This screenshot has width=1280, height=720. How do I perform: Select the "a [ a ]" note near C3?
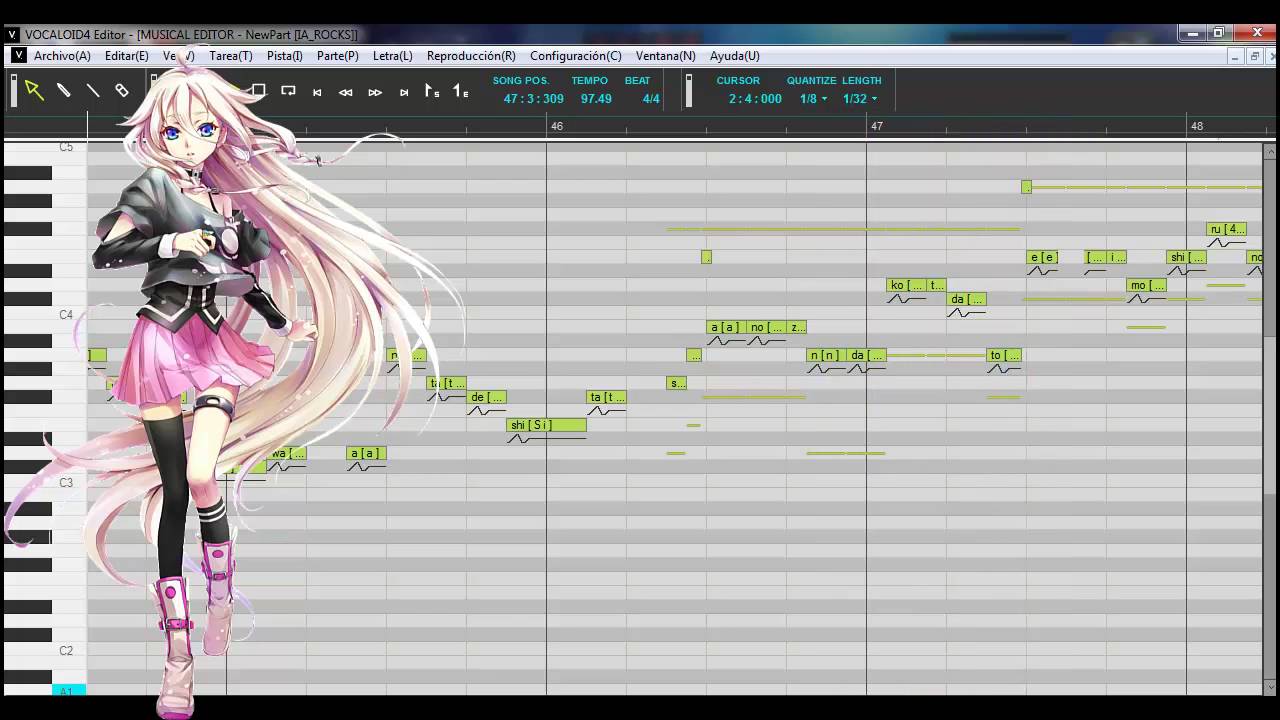366,453
